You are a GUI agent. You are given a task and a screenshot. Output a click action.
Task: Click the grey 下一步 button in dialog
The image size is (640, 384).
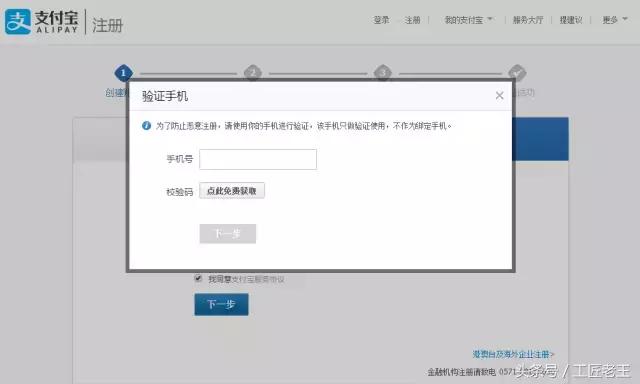tap(228, 233)
